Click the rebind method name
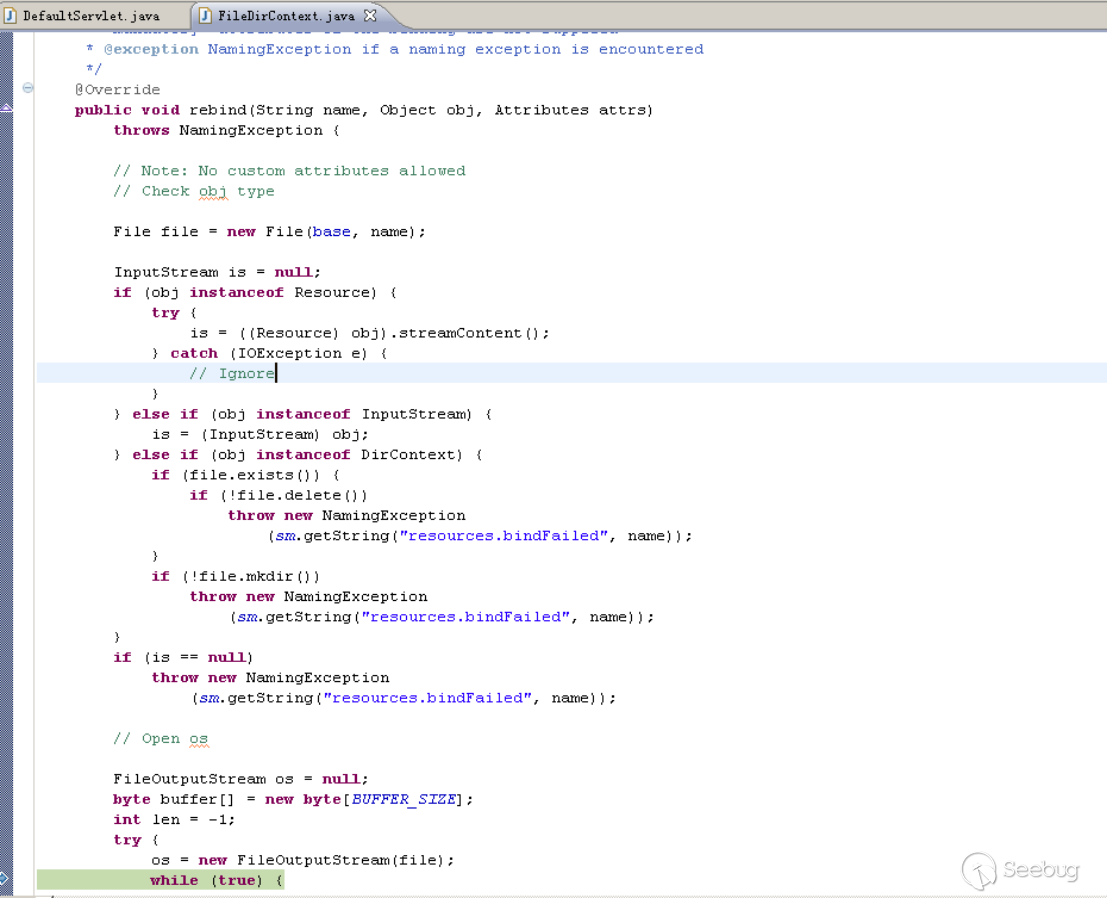 [217, 110]
